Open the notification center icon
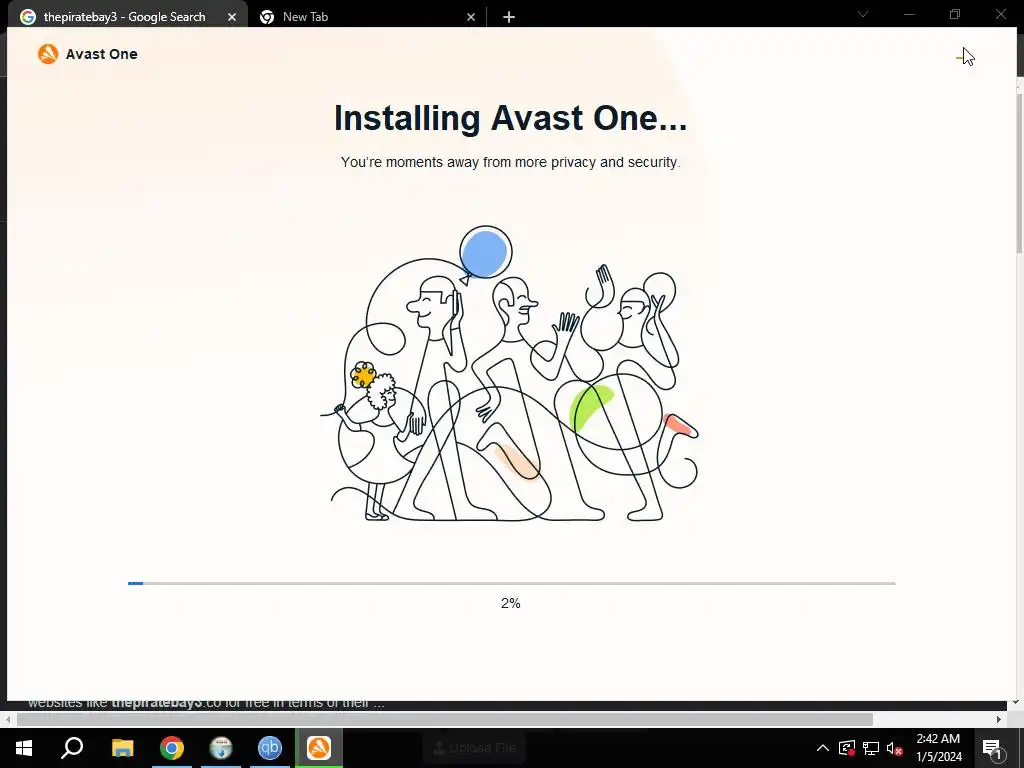 (992, 748)
